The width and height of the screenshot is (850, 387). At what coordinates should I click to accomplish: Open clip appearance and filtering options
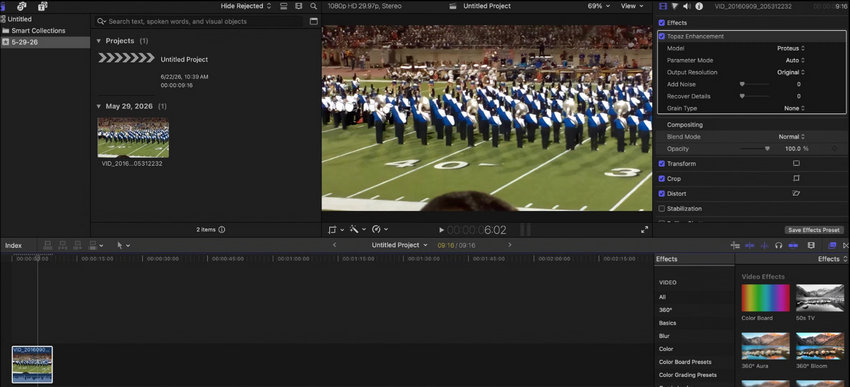(x=298, y=6)
